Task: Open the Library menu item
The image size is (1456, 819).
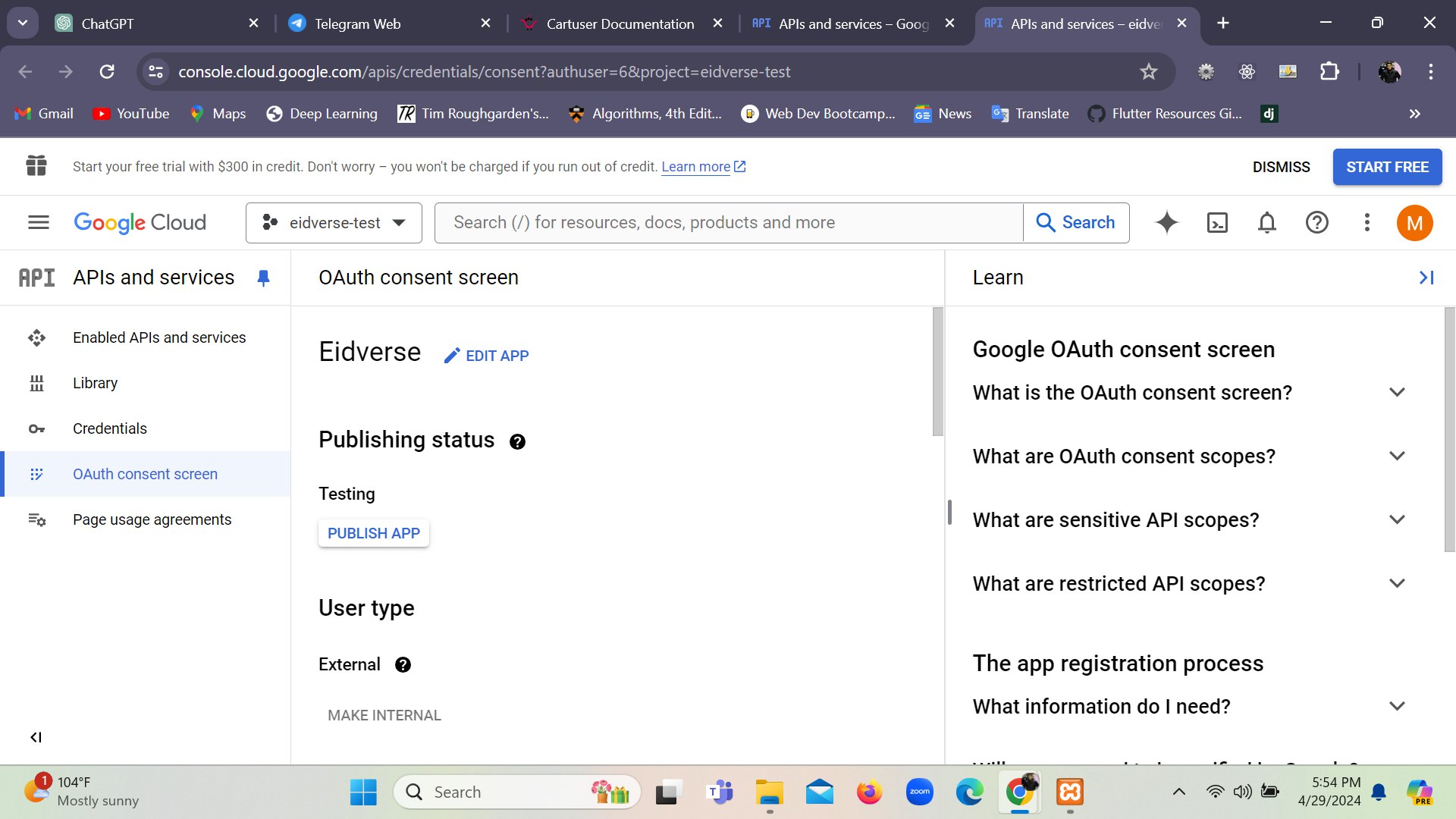Action: pos(145,383)
